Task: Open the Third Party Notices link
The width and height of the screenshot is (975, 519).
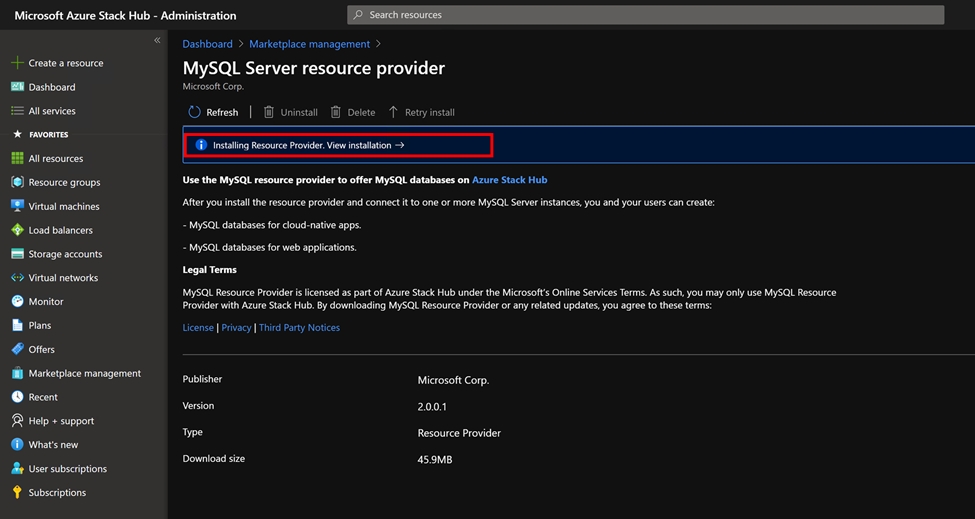Action: (x=299, y=327)
